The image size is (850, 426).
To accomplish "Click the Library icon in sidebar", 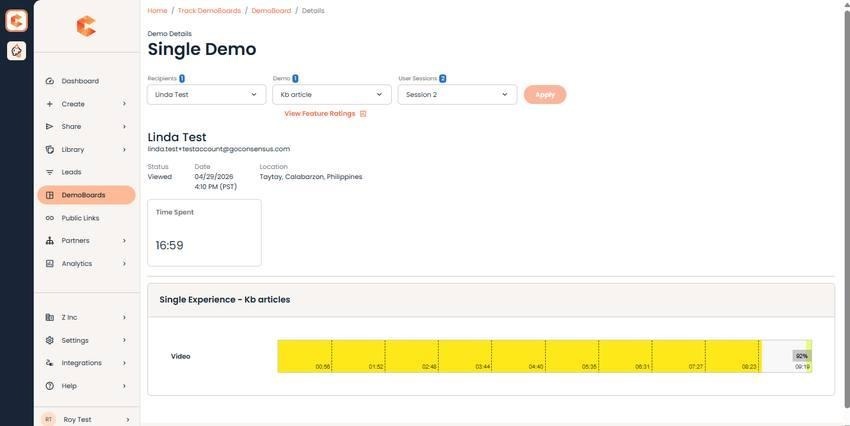I will click(50, 150).
